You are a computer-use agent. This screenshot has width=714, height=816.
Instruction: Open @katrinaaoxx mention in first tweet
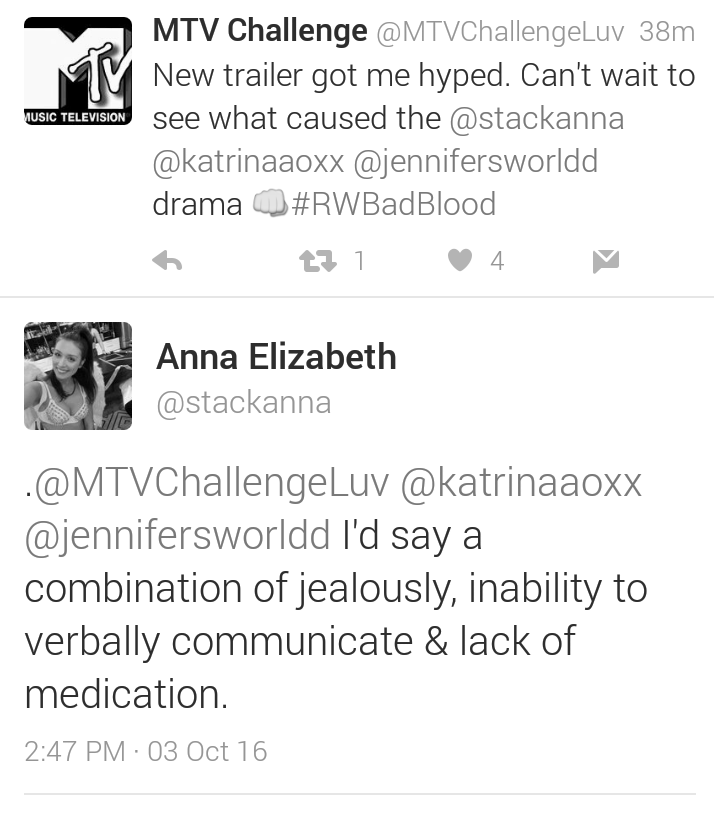click(x=248, y=161)
